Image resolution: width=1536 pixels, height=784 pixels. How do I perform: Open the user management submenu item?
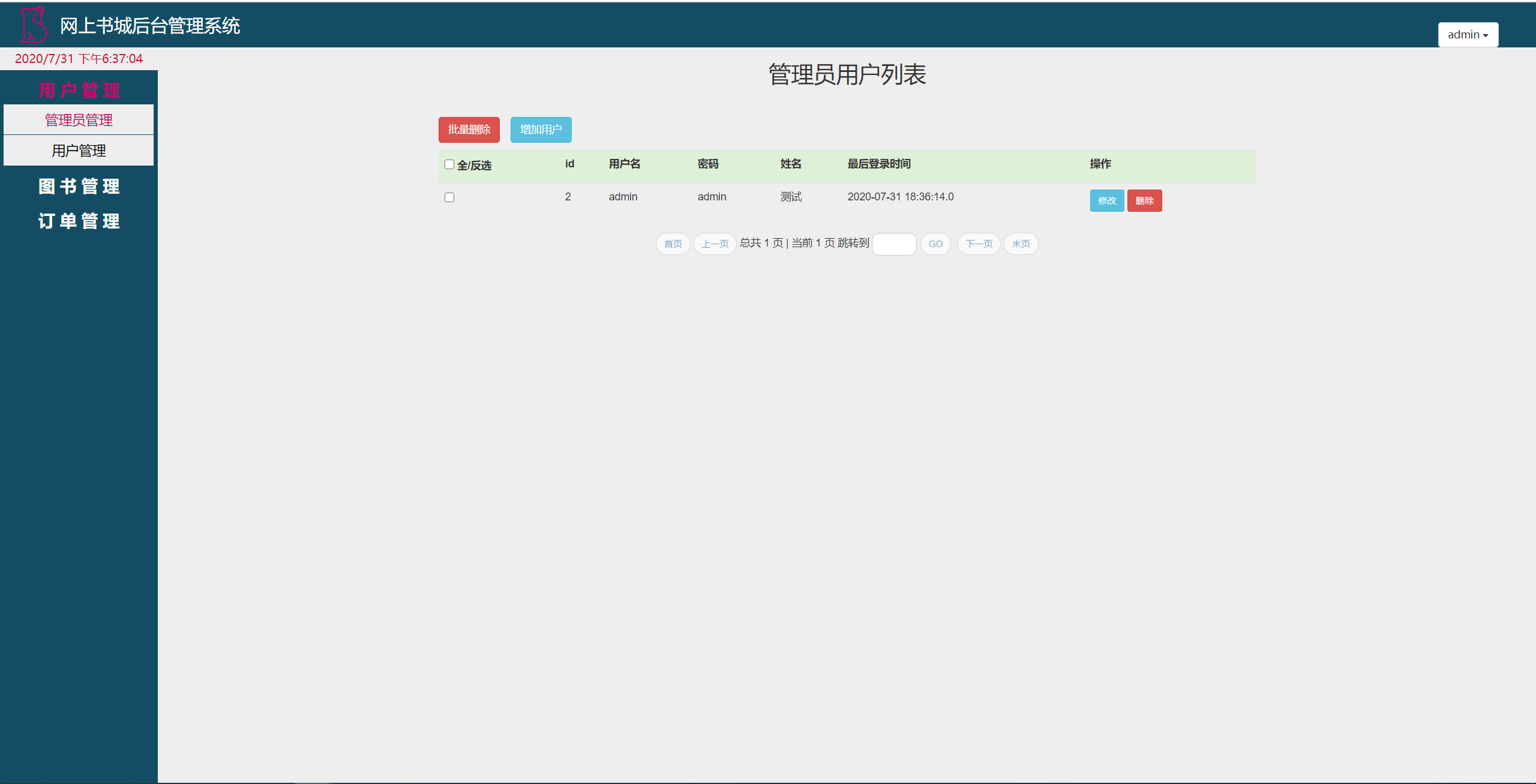point(79,151)
